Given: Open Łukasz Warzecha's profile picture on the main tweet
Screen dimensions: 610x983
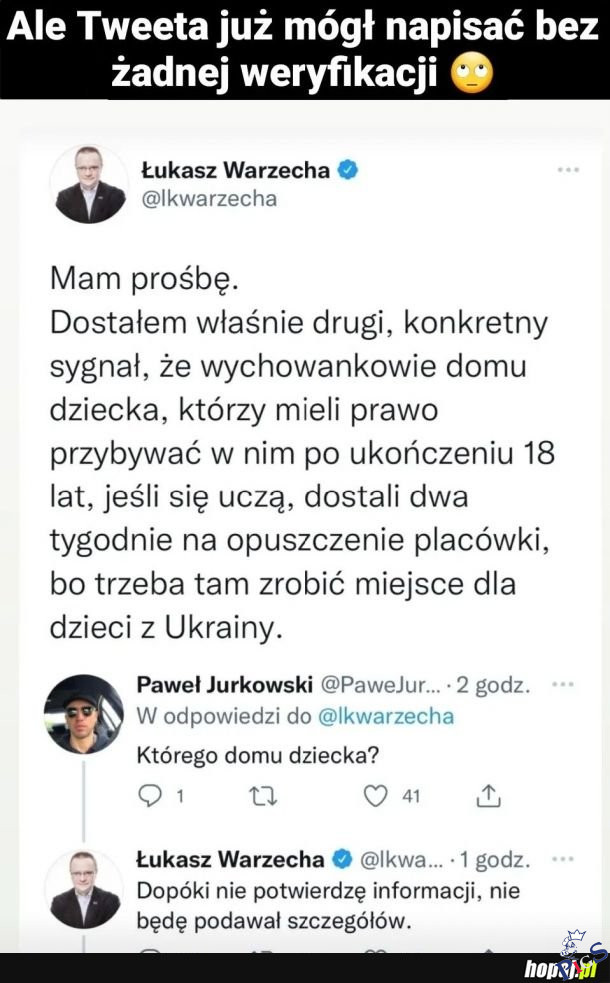Looking at the screenshot, I should (x=90, y=183).
